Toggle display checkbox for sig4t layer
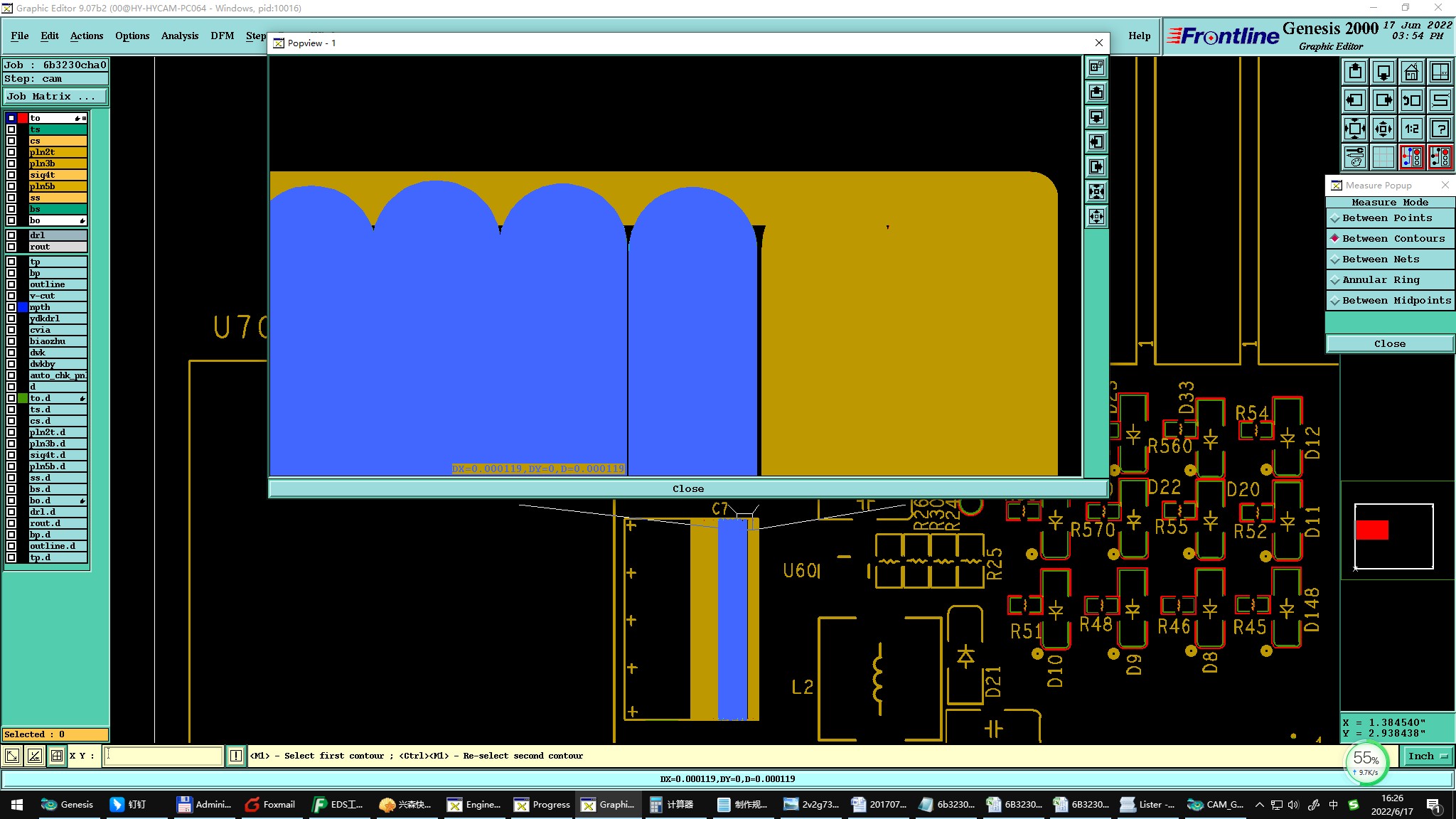 coord(11,175)
